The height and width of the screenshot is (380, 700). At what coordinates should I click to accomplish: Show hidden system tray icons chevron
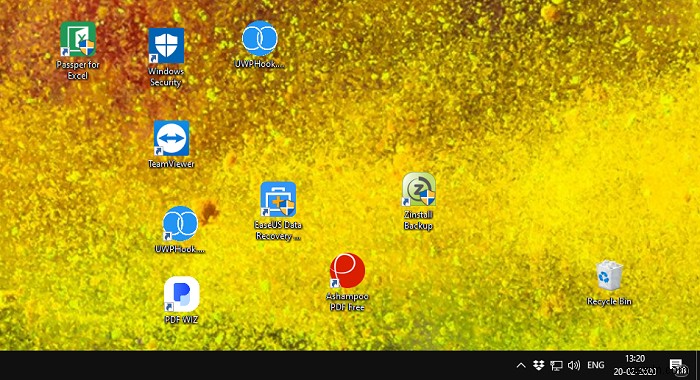(x=521, y=365)
